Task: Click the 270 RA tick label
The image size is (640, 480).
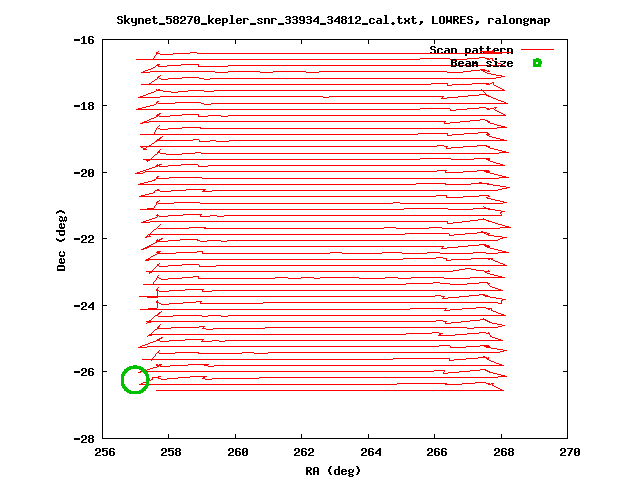Action: (569, 452)
